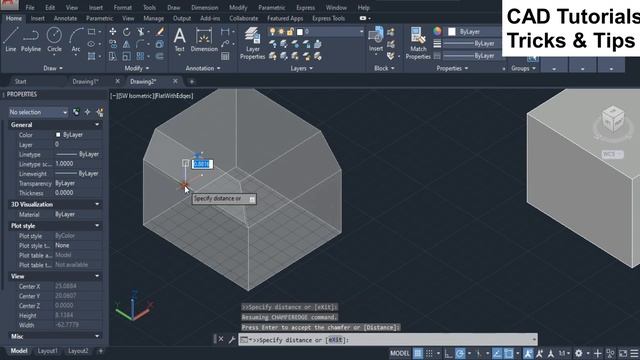Switch to the Drawing1 file tab
This screenshot has height=360, width=640.
(x=85, y=81)
